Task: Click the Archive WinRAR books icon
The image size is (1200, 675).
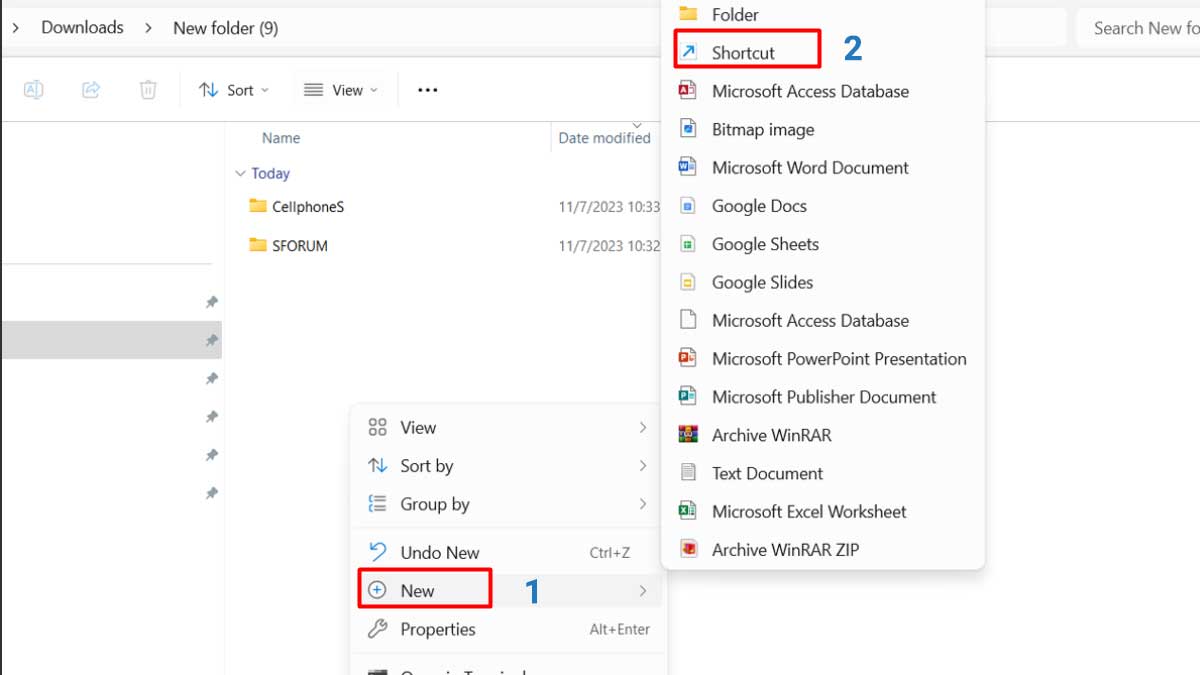Action: (687, 434)
